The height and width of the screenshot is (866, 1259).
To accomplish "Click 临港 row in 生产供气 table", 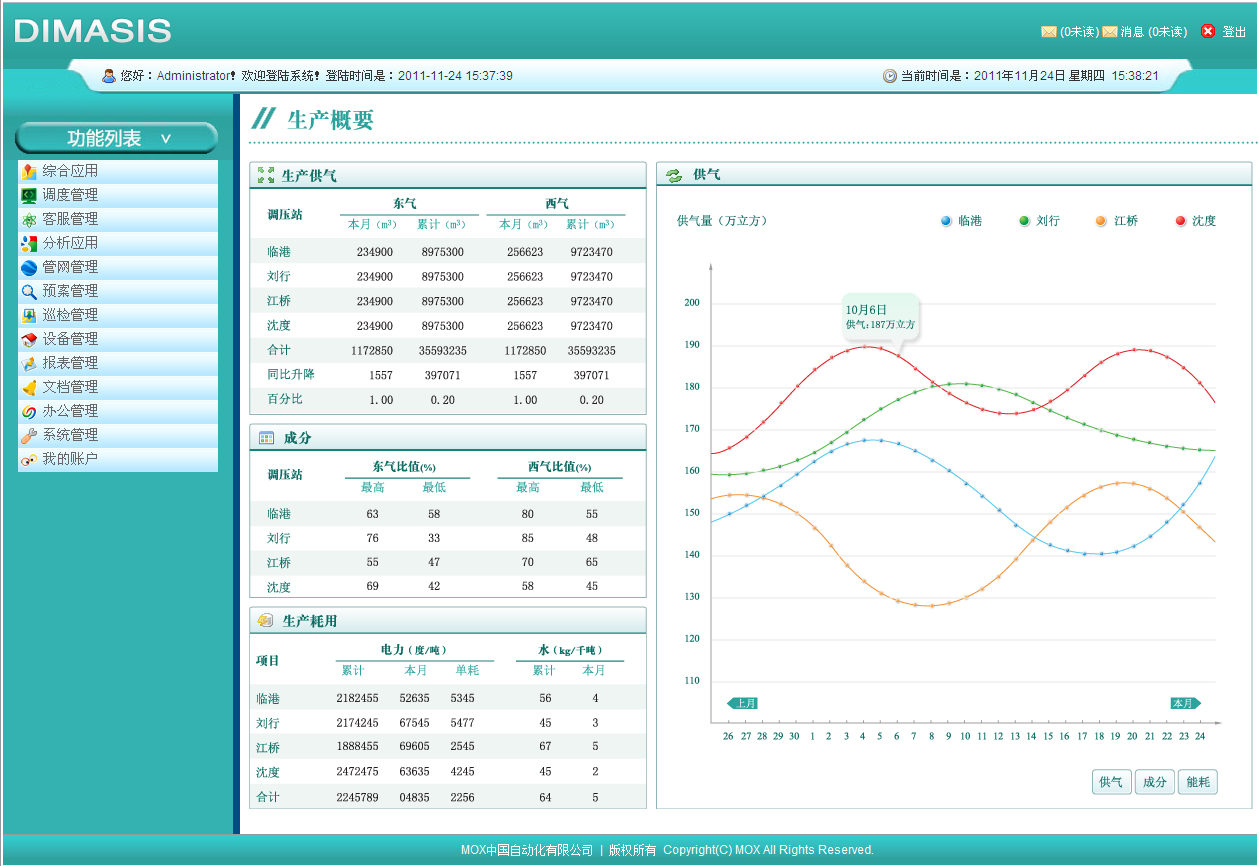I will coord(447,252).
